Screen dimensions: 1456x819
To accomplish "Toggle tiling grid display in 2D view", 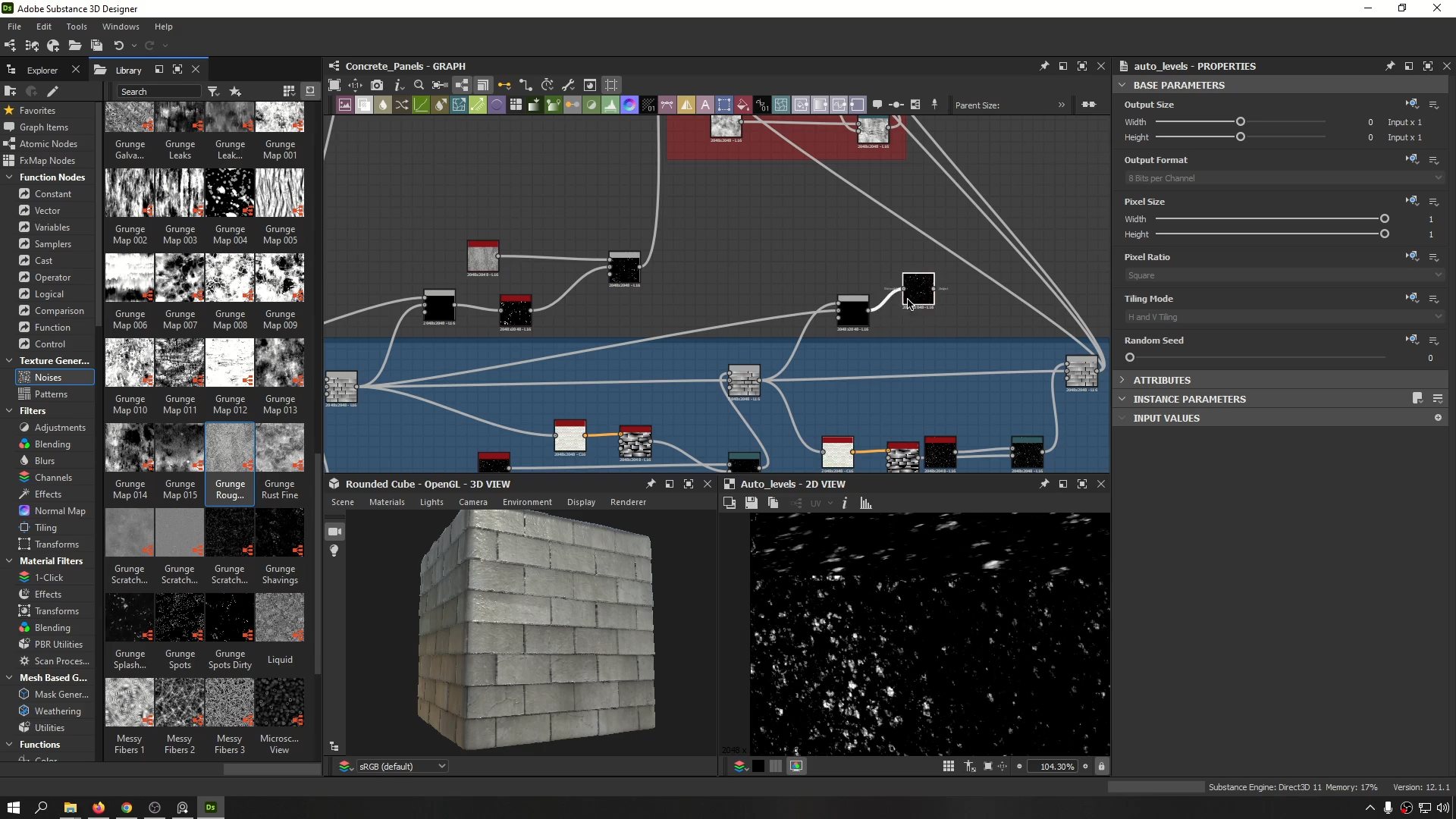I will (949, 767).
